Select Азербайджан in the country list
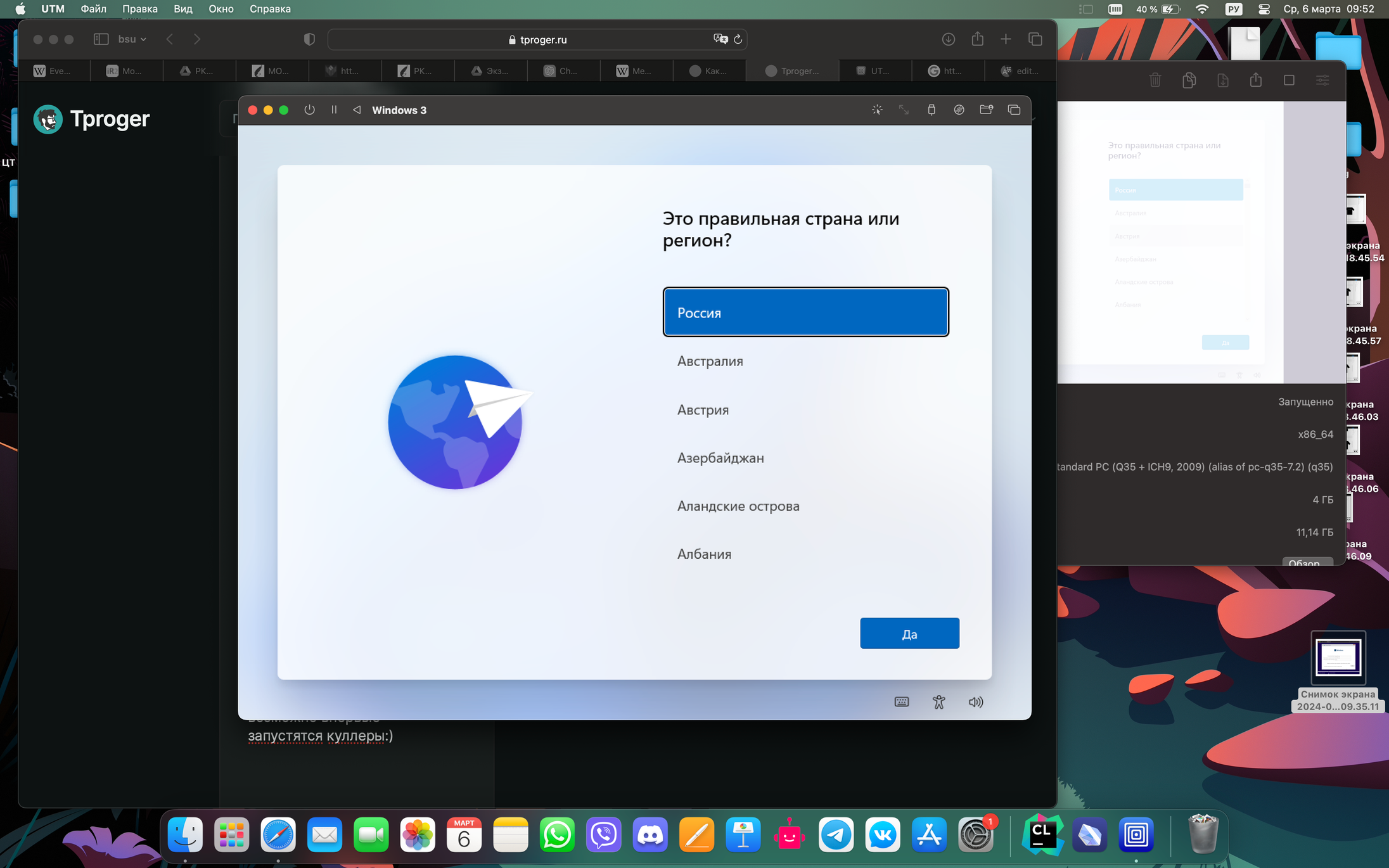The height and width of the screenshot is (868, 1389). click(x=805, y=458)
